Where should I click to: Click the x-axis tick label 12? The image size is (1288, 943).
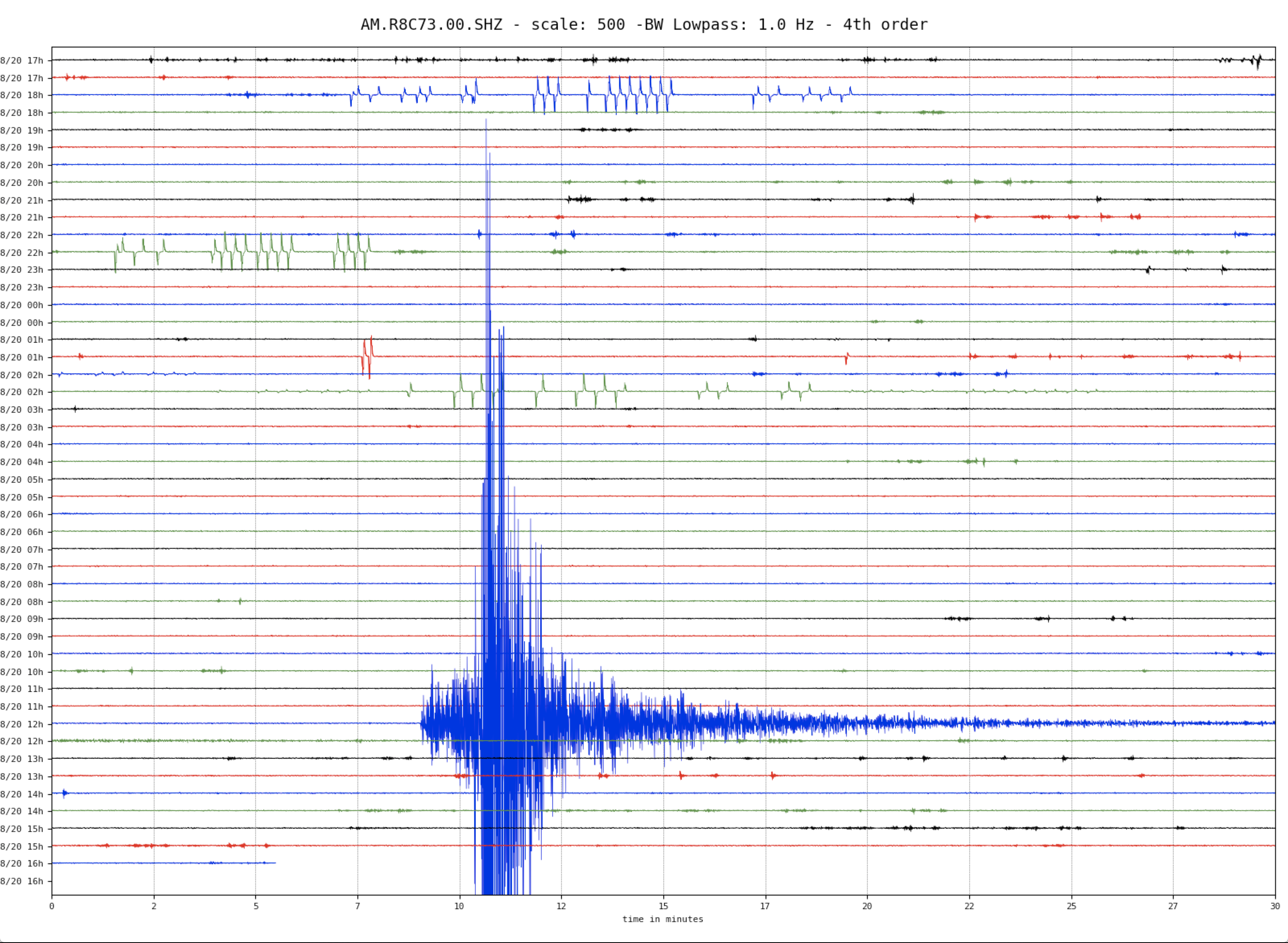pos(561,906)
